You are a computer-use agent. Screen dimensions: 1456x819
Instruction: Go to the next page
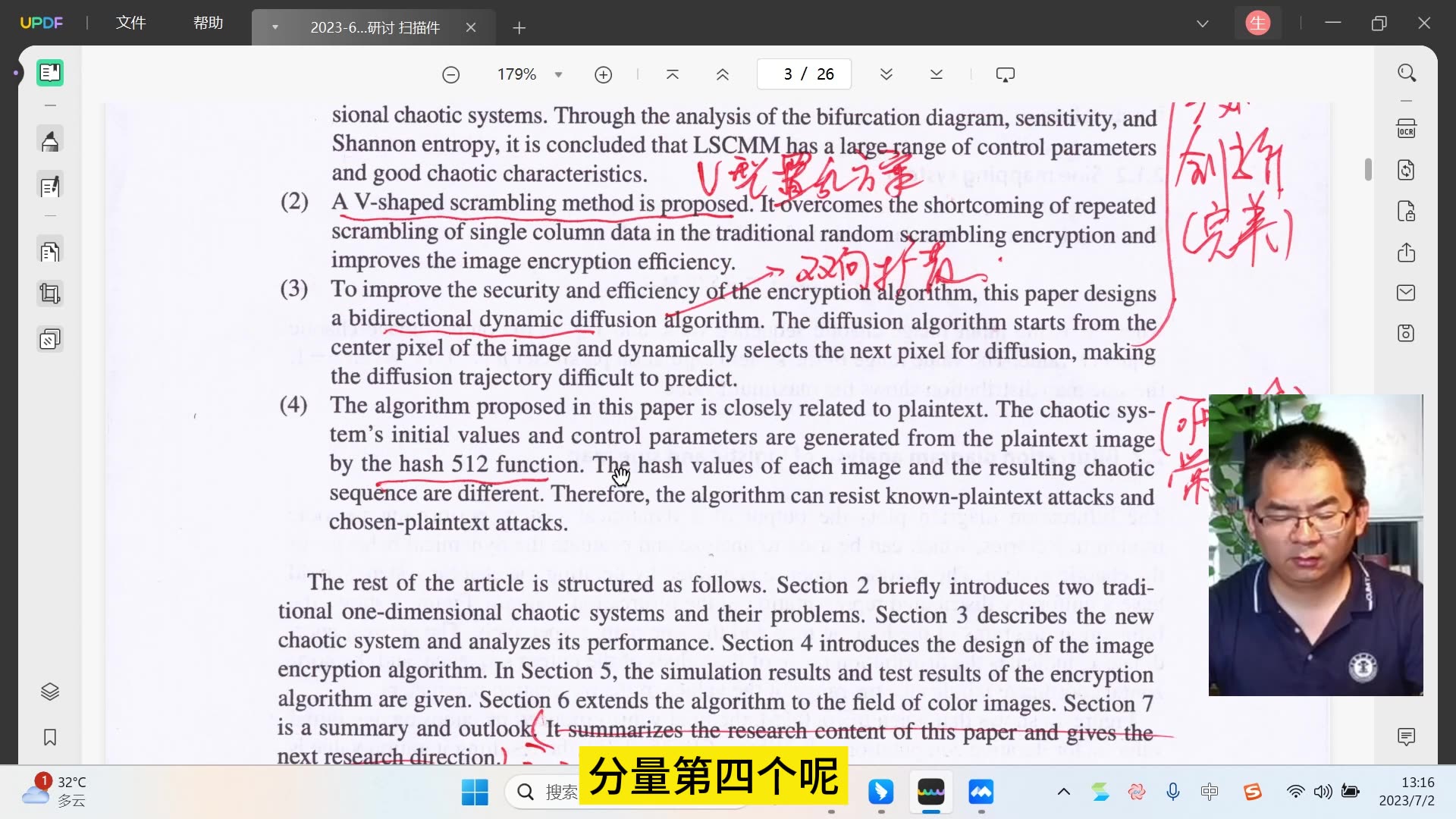pyautogui.click(x=886, y=74)
